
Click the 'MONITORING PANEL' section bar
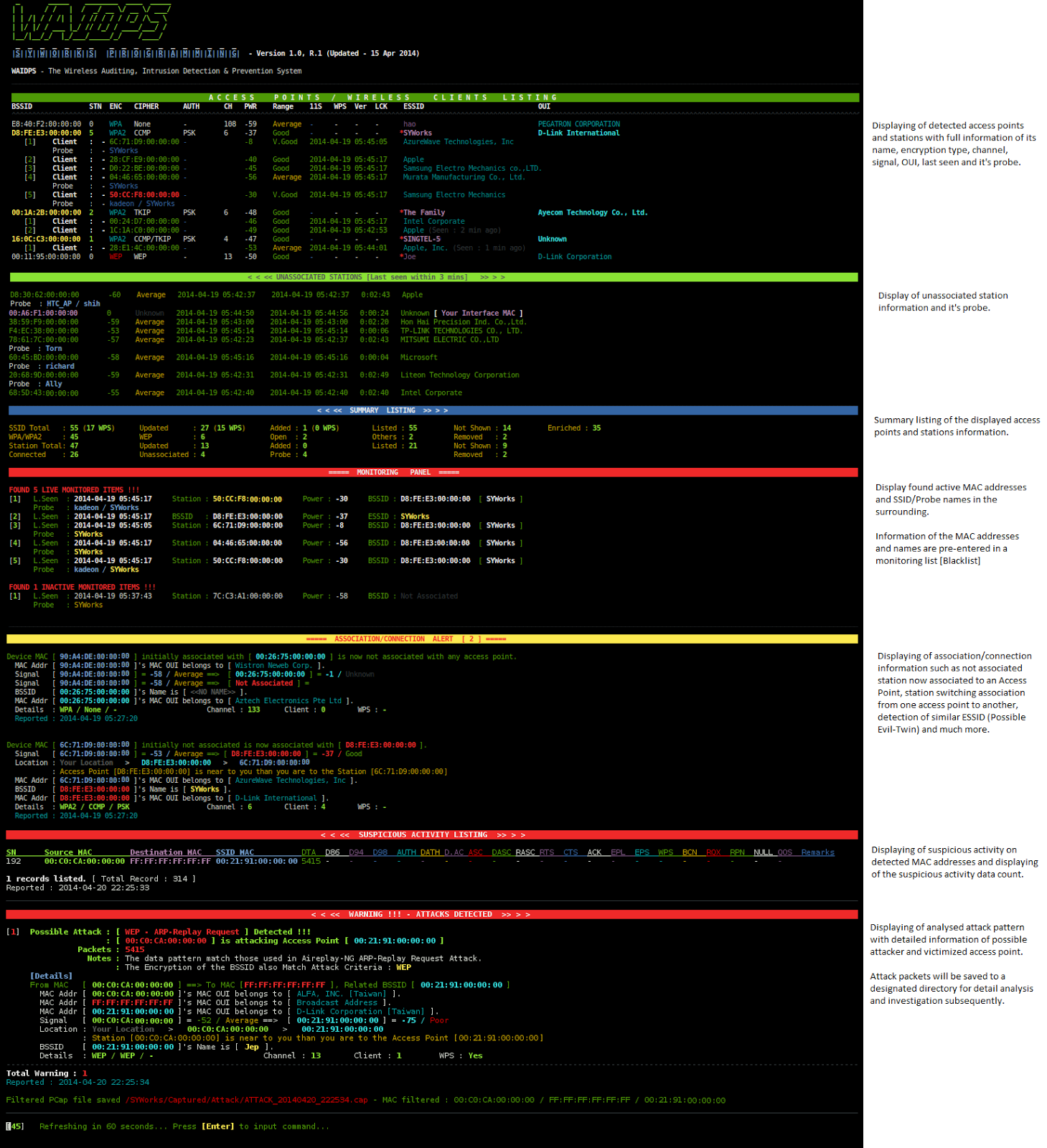pyautogui.click(x=433, y=472)
